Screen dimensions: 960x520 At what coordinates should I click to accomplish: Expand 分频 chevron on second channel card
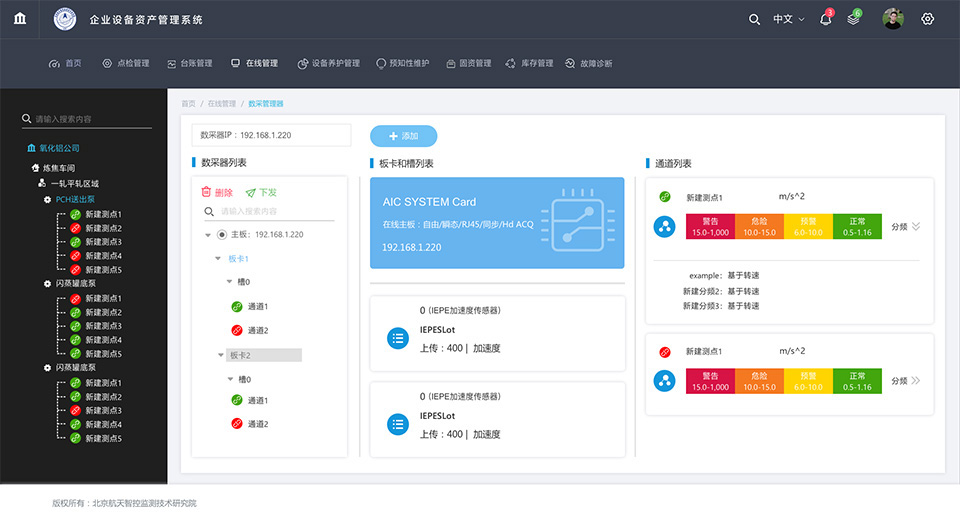click(x=915, y=381)
